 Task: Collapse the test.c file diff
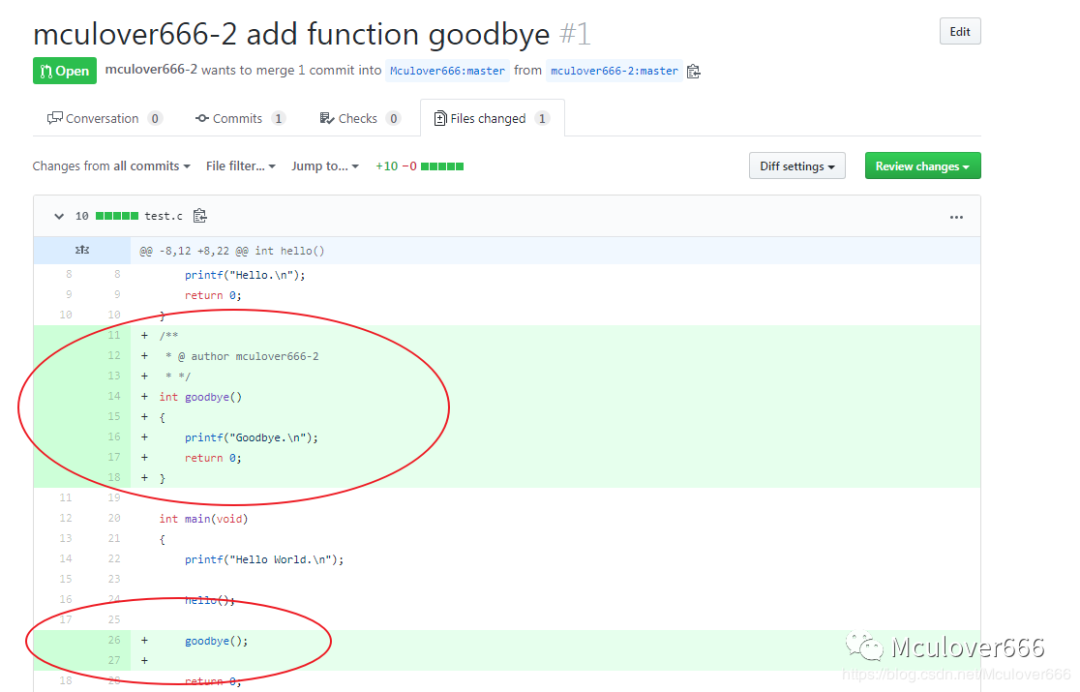click(x=59, y=216)
